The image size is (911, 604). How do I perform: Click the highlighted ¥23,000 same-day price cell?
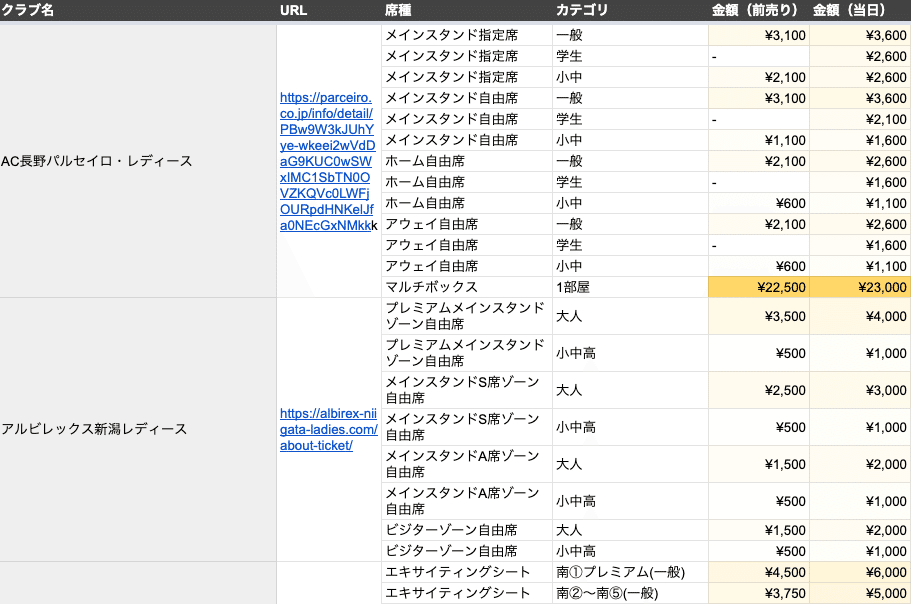[860, 287]
